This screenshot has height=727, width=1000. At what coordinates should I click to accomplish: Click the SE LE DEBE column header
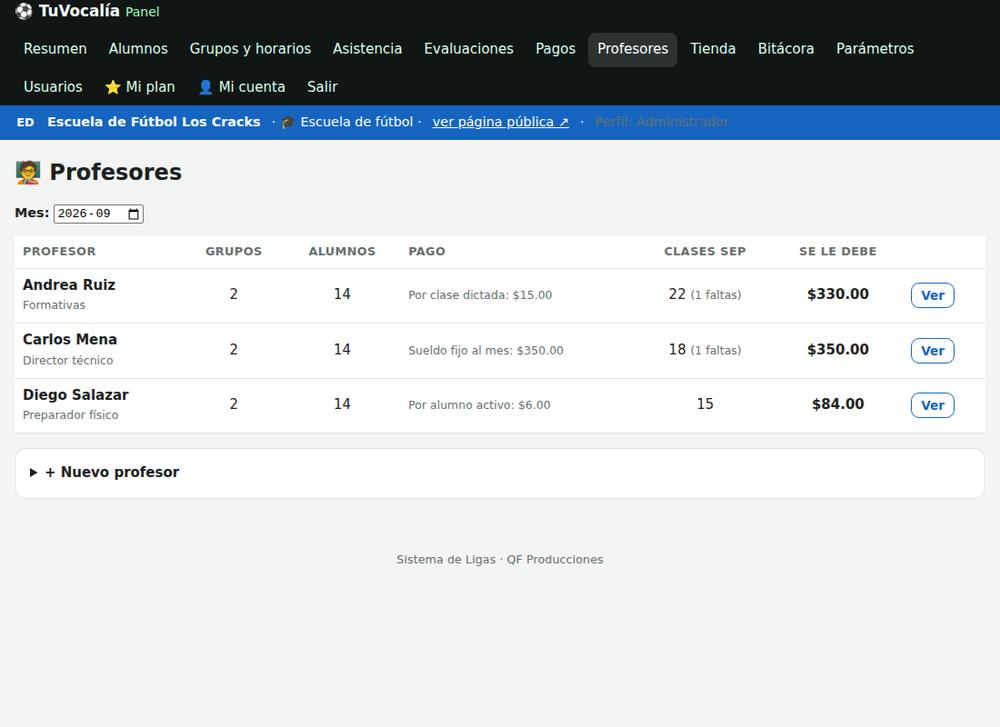click(x=838, y=251)
